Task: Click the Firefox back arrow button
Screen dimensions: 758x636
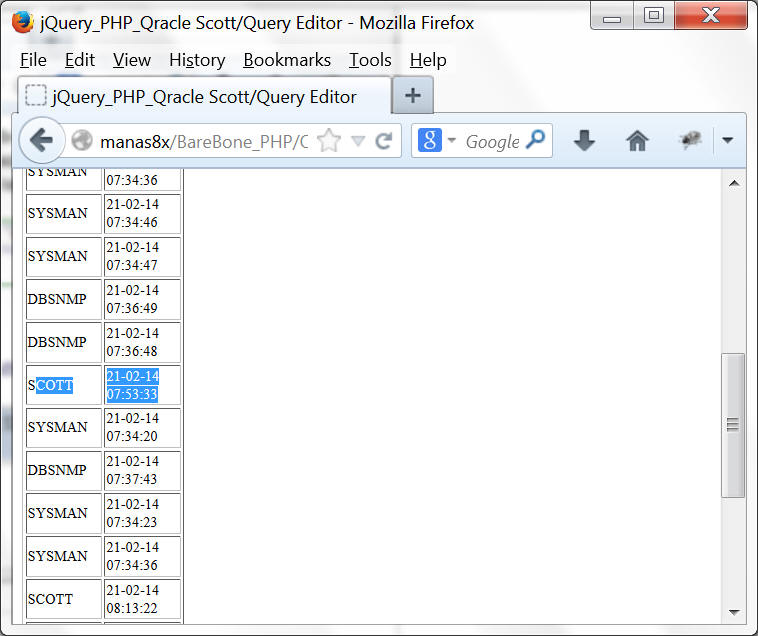Action: point(42,141)
